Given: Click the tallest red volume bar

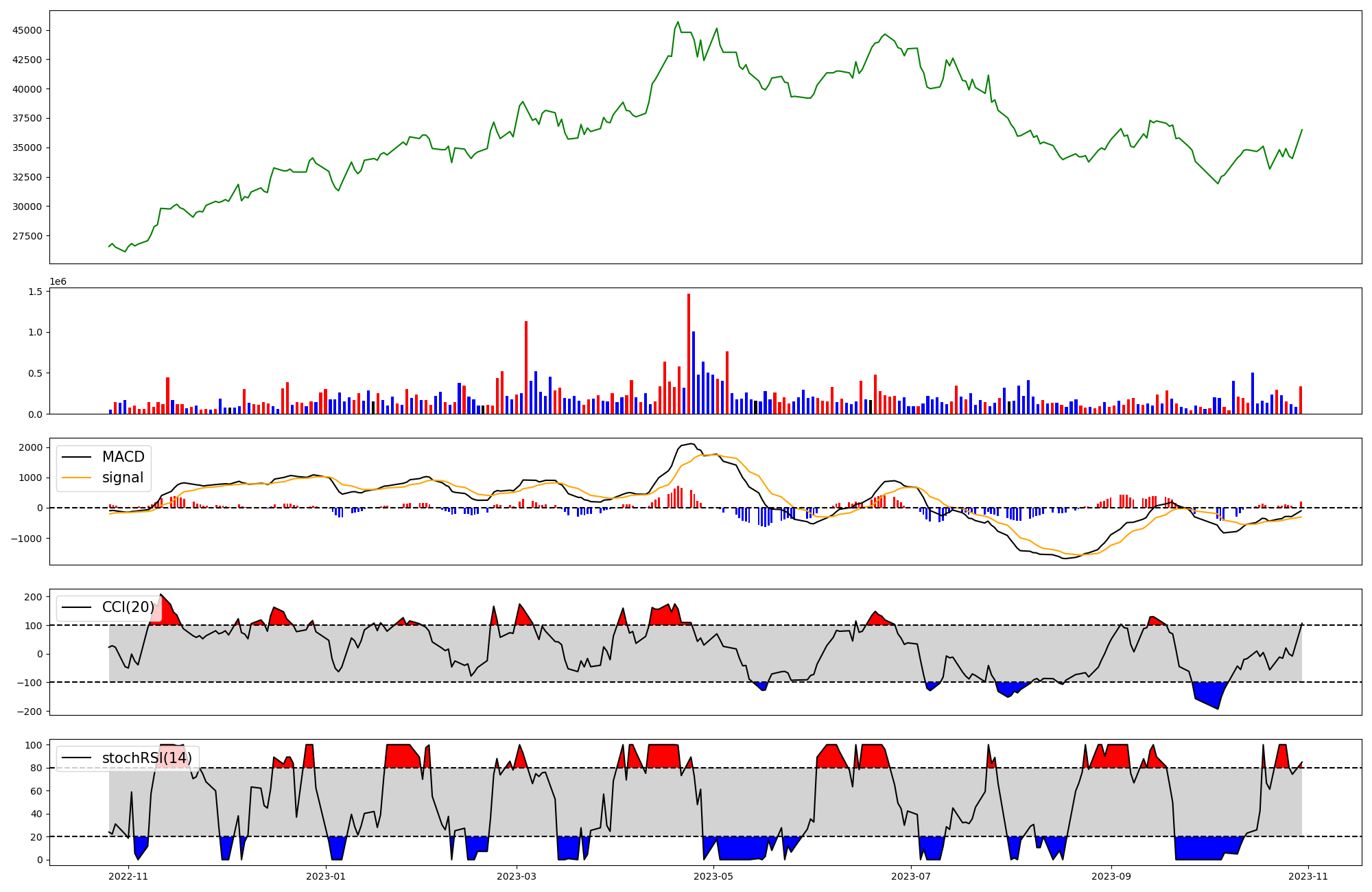Looking at the screenshot, I should pos(689,353).
